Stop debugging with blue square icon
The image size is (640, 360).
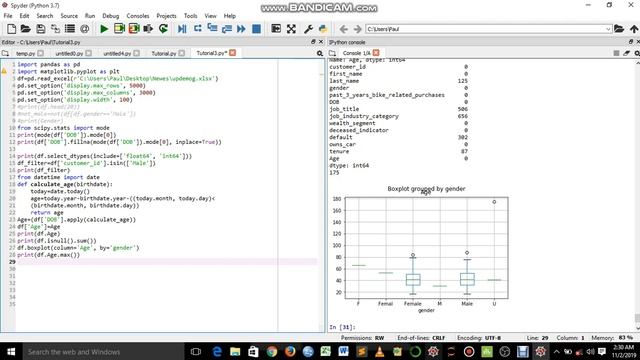tap(256, 29)
